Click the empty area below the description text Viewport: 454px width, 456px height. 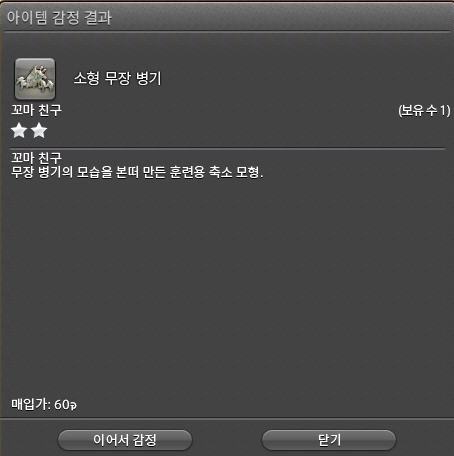click(227, 287)
